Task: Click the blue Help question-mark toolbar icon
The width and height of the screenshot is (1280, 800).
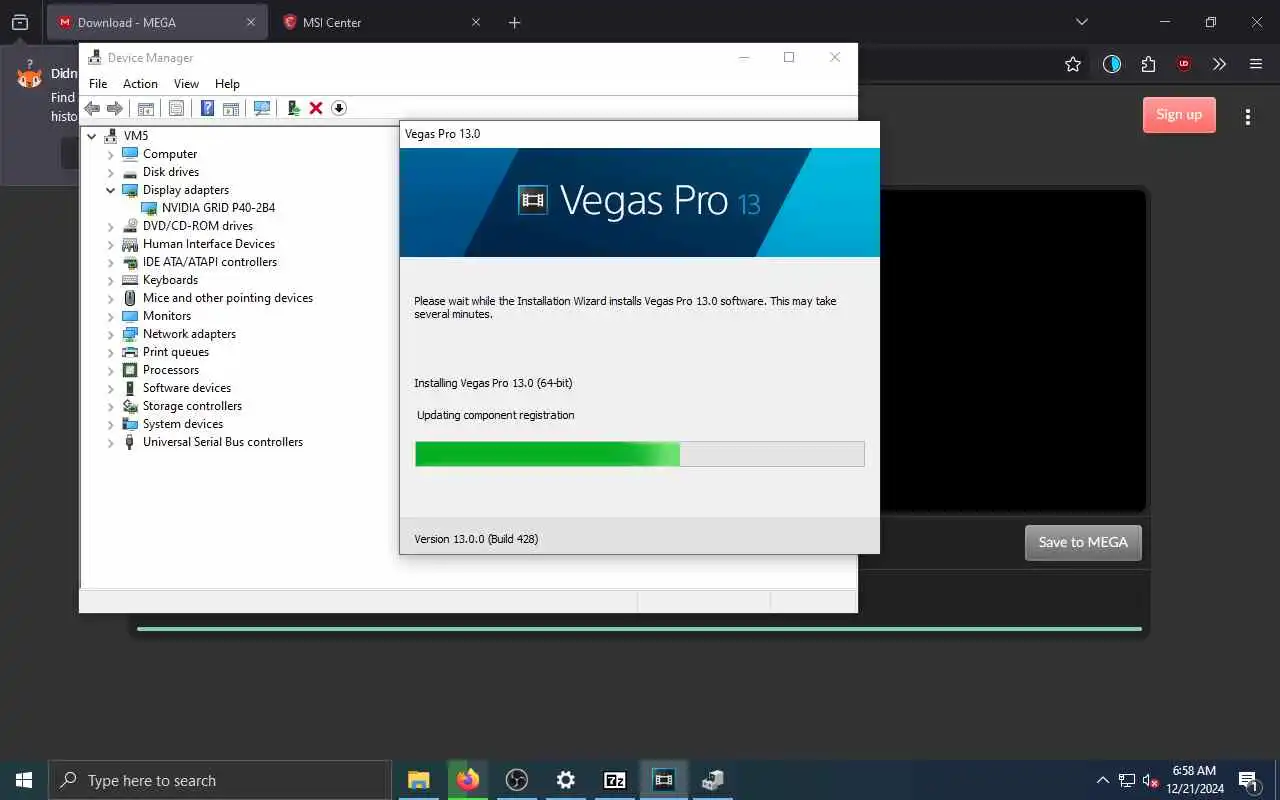Action: click(207, 108)
